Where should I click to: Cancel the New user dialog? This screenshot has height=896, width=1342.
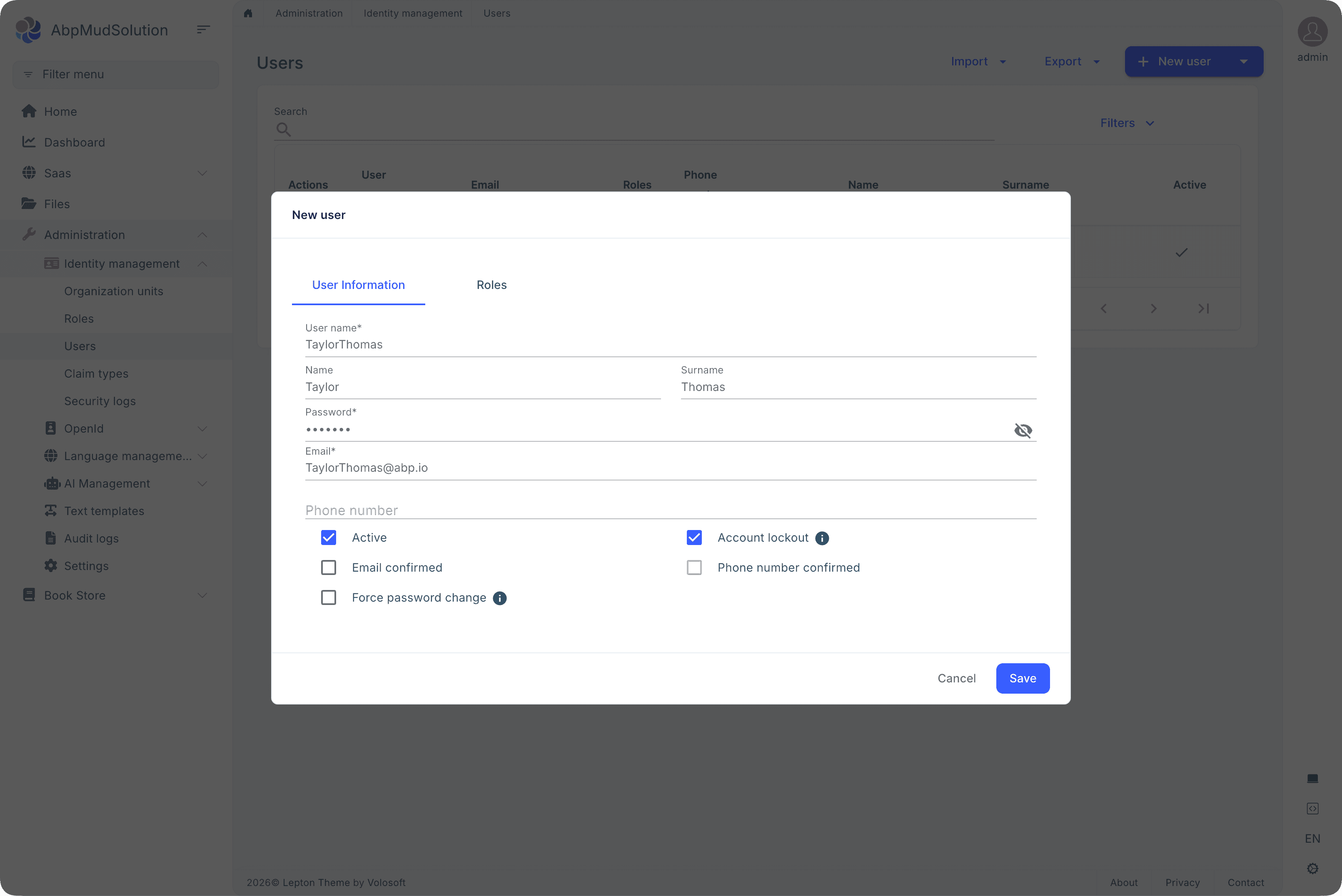click(x=957, y=678)
